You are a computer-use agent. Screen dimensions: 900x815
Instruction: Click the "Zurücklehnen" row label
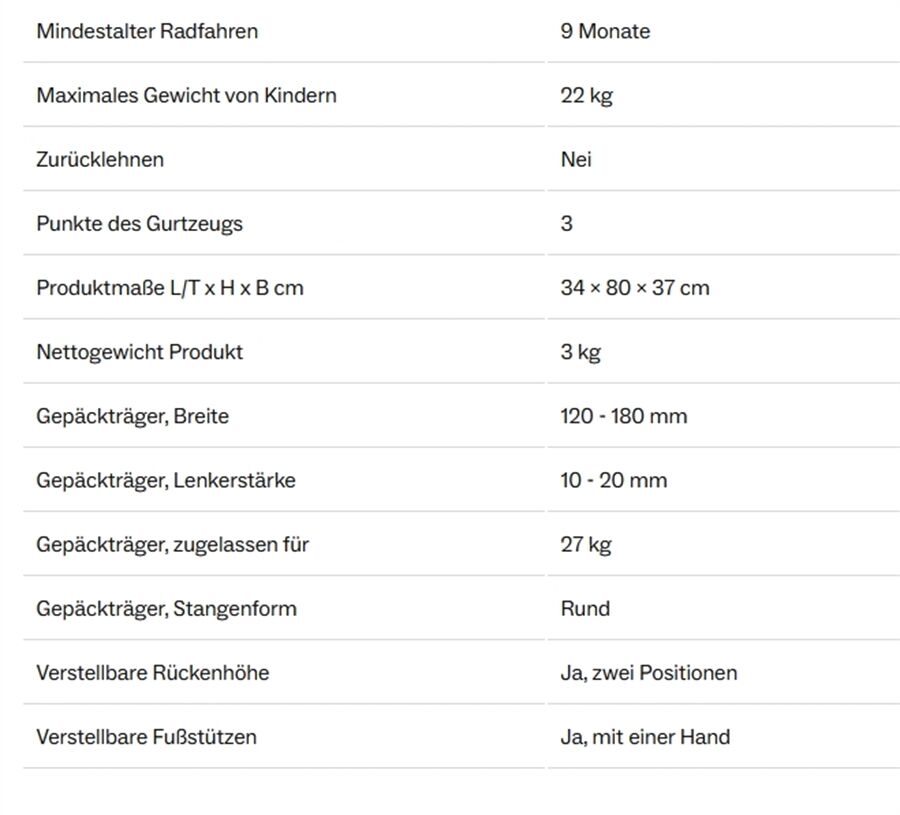pyautogui.click(x=100, y=159)
